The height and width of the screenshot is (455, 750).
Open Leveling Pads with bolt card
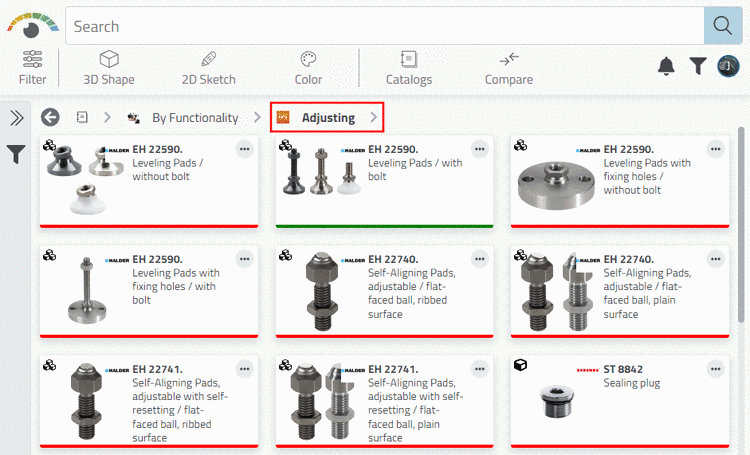(x=385, y=182)
